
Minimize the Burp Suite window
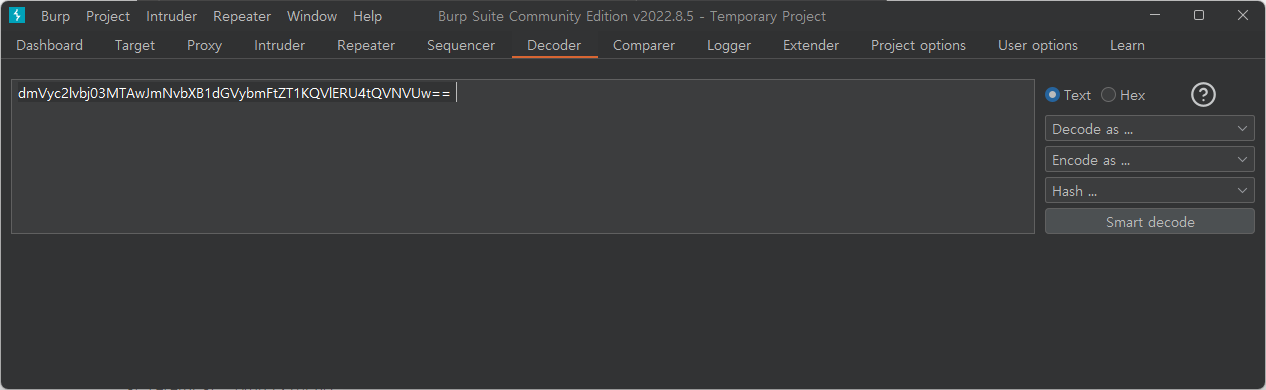(x=1154, y=15)
